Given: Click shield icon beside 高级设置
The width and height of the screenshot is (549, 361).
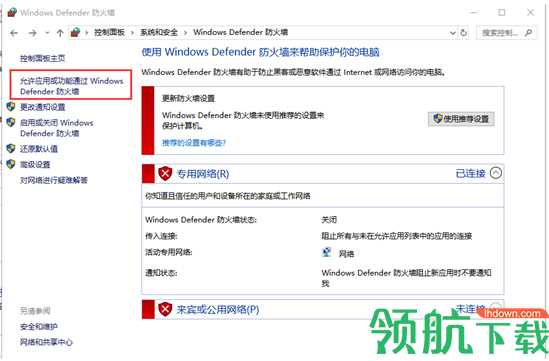Looking at the screenshot, I should [11, 164].
